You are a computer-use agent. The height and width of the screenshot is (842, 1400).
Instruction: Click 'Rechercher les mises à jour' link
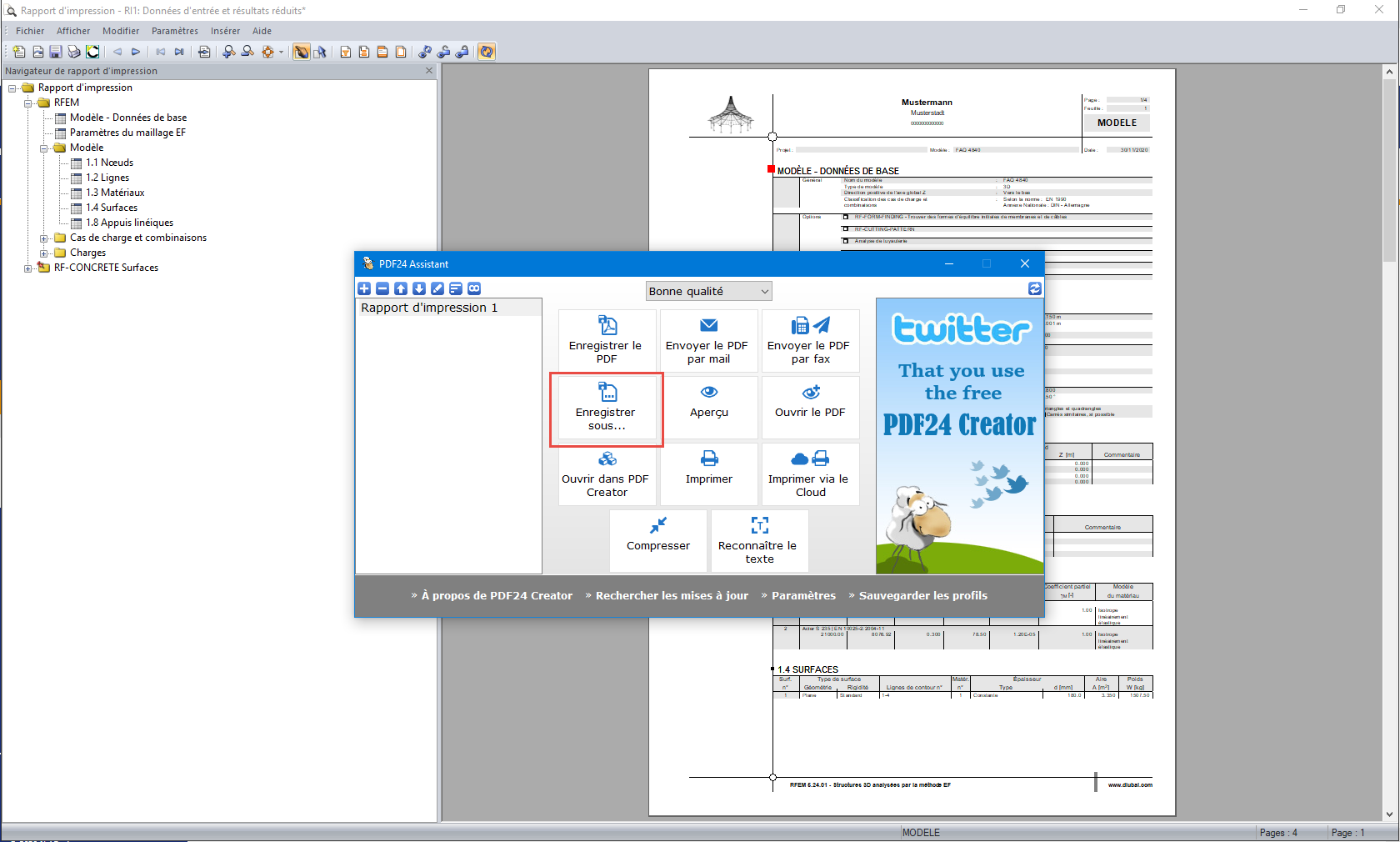tap(671, 595)
